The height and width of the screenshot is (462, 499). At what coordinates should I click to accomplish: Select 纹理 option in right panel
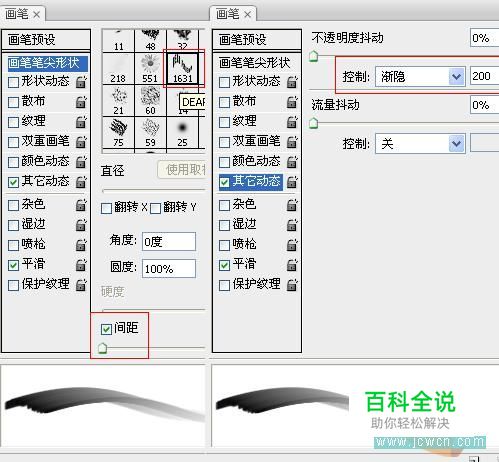pyautogui.click(x=244, y=121)
